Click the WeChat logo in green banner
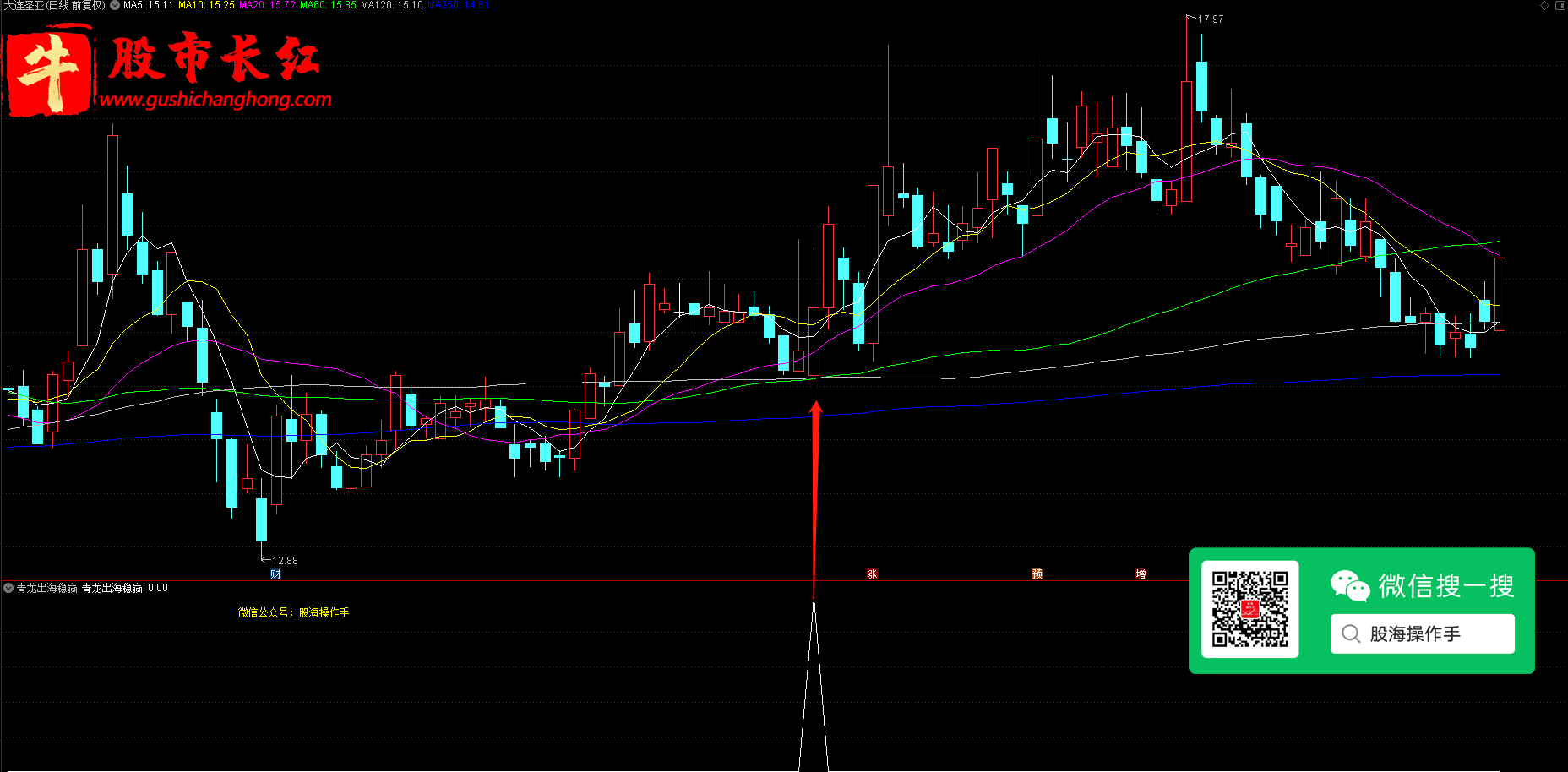Image resolution: width=1568 pixels, height=772 pixels. pos(1350,585)
